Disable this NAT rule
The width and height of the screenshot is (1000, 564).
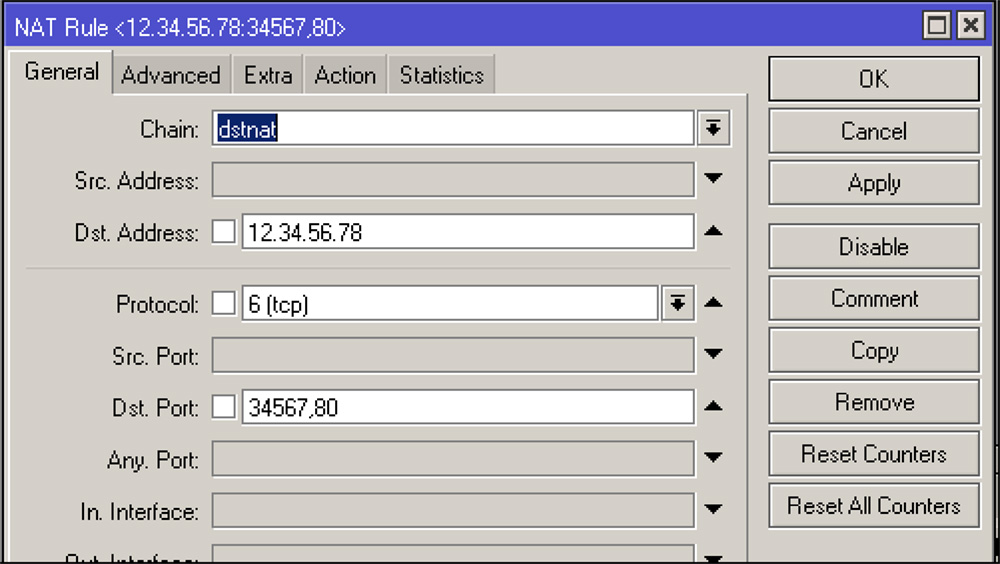pyautogui.click(x=873, y=247)
